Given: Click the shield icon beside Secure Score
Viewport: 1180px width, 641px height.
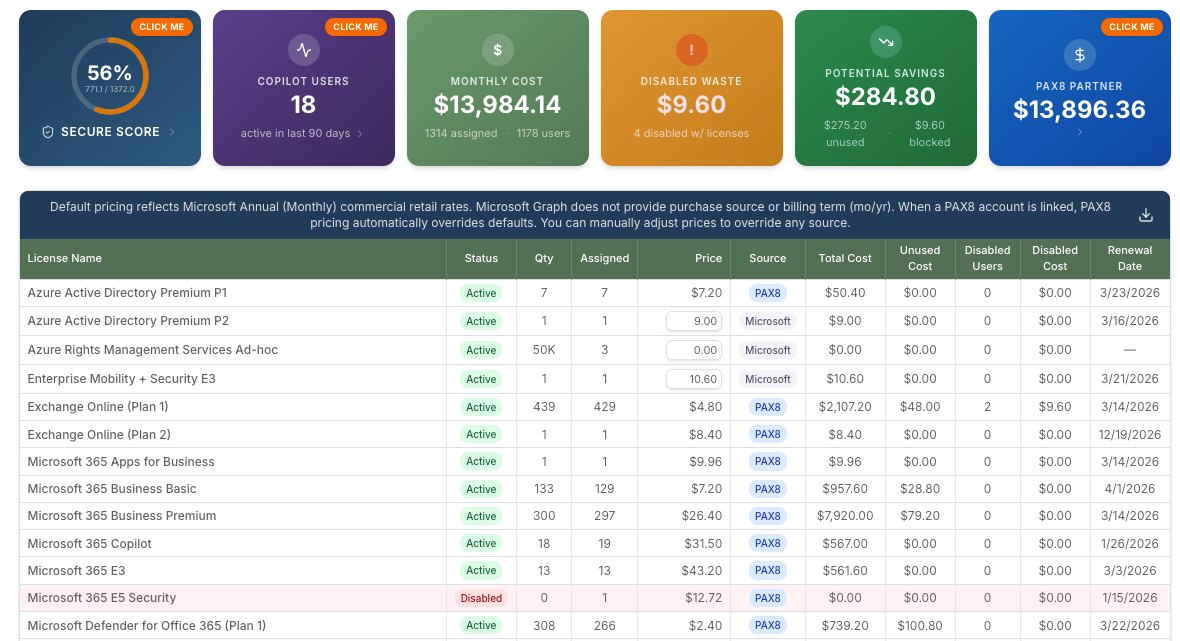Looking at the screenshot, I should pos(48,132).
